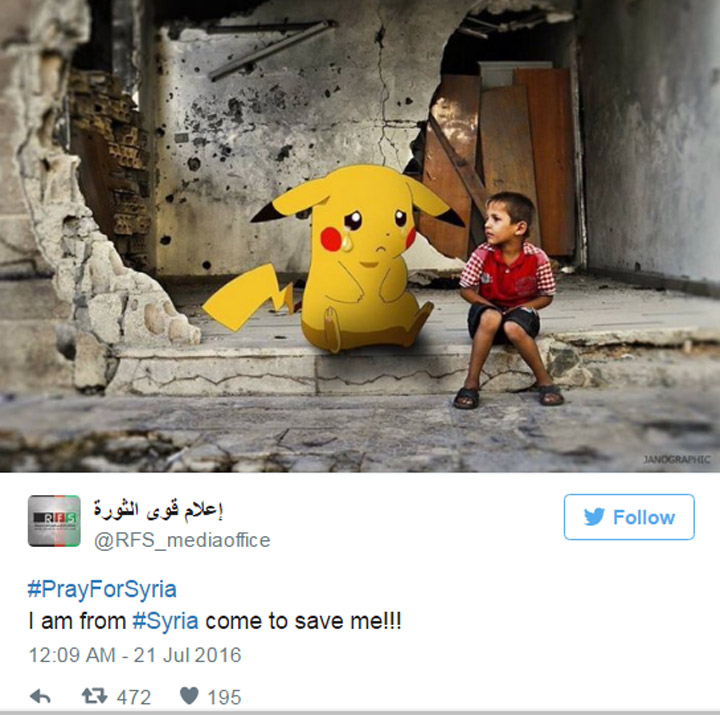Image resolution: width=720 pixels, height=715 pixels.
Task: Open the 12:09 AM - 21 Jul 2016 timestamp
Action: tap(135, 655)
